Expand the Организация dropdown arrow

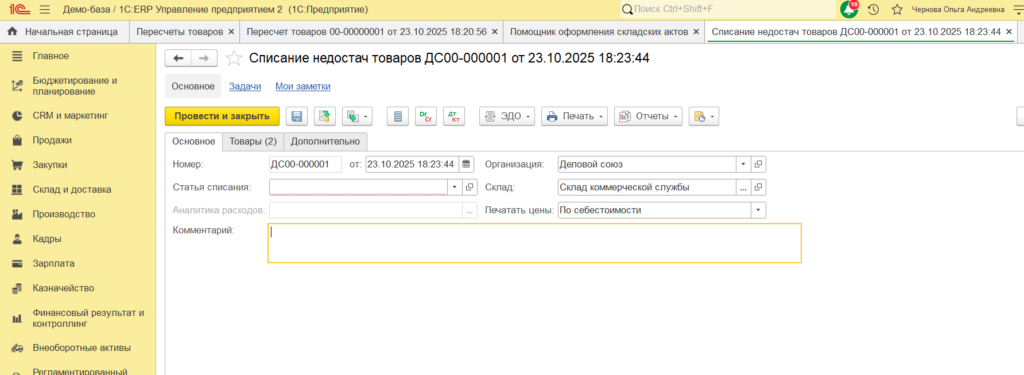pos(743,164)
